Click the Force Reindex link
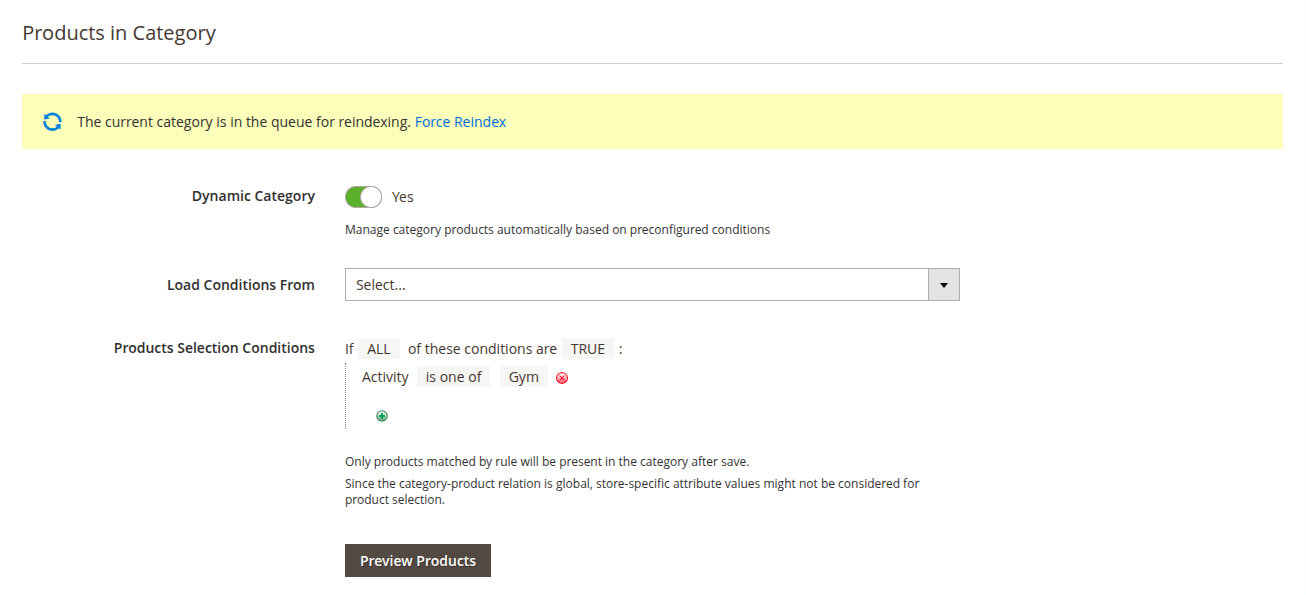1306x595 pixels. [460, 122]
